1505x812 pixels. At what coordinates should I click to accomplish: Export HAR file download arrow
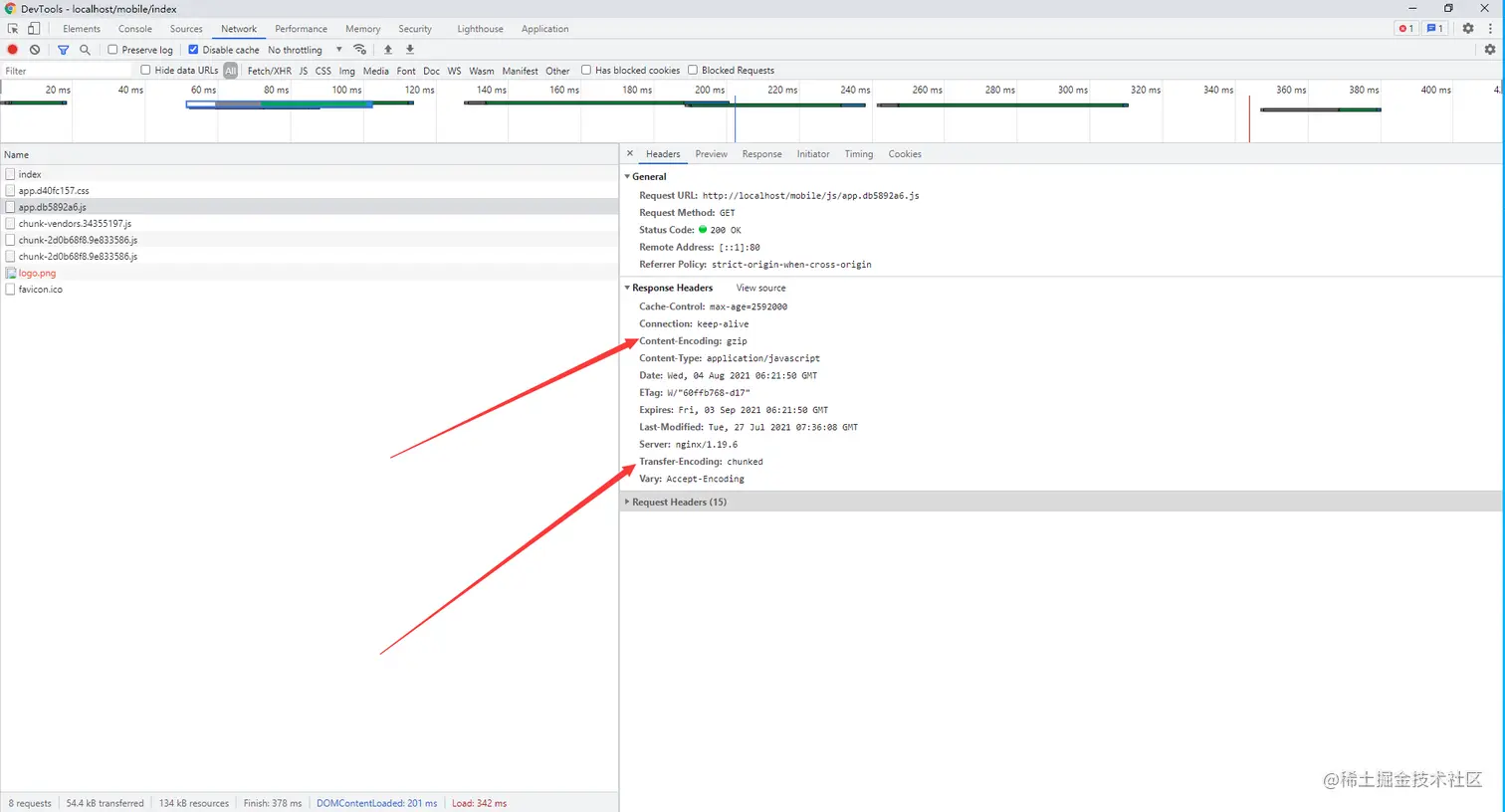tap(409, 50)
